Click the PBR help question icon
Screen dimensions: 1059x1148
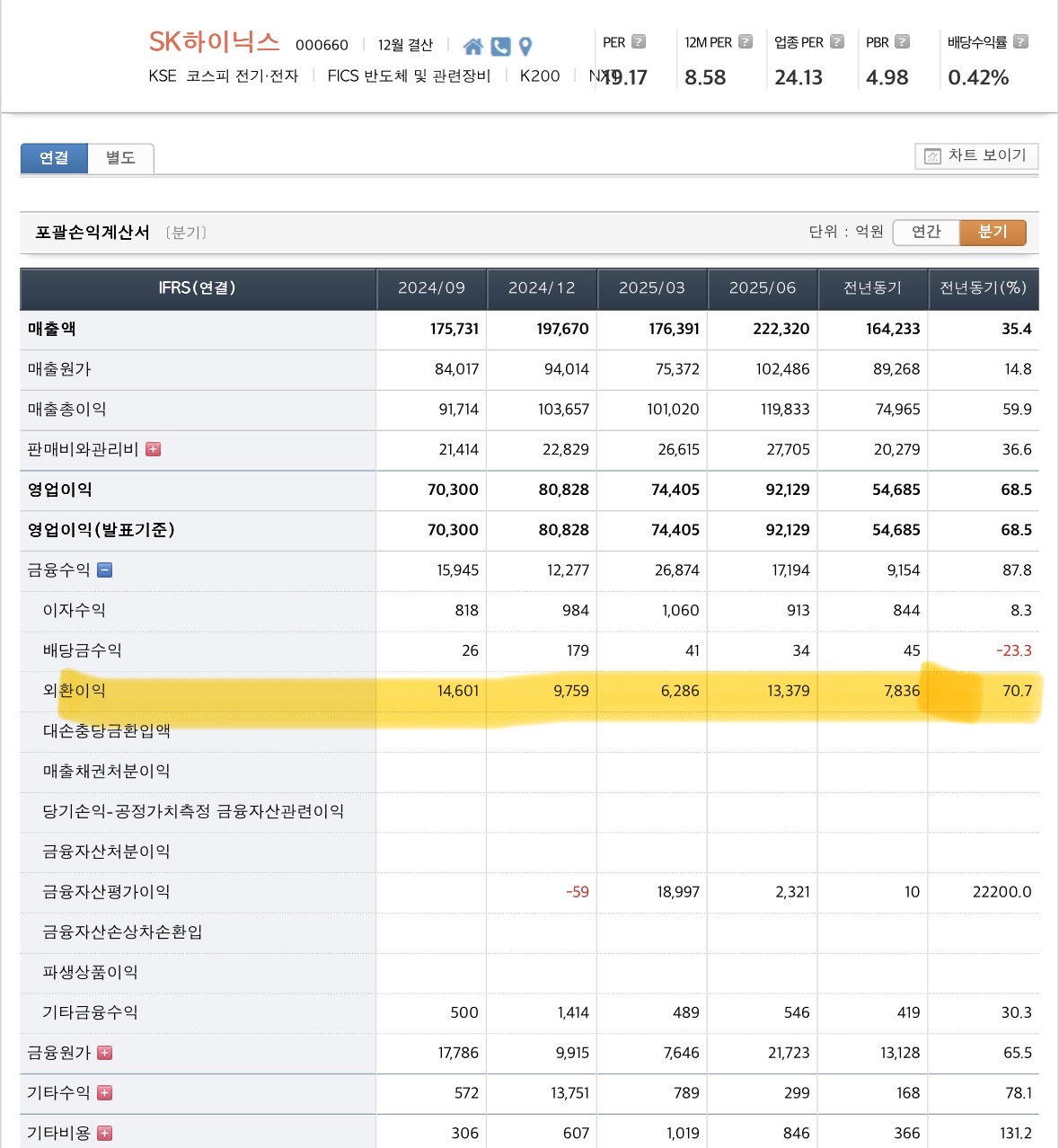pos(903,41)
